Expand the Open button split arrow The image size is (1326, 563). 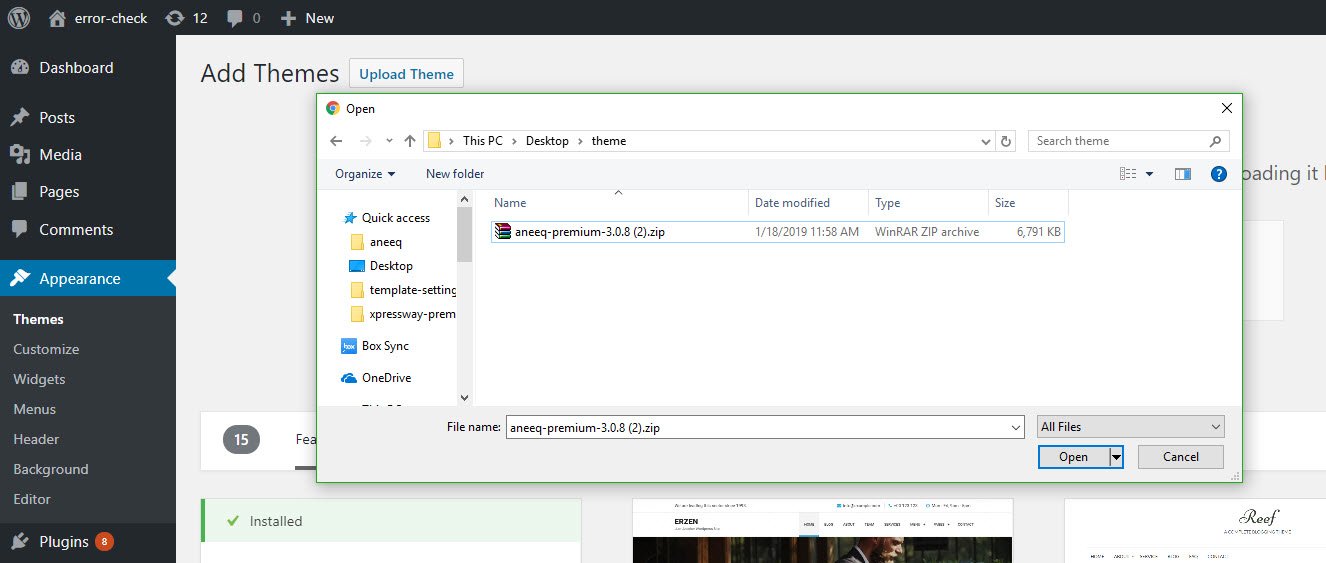tap(1117, 457)
